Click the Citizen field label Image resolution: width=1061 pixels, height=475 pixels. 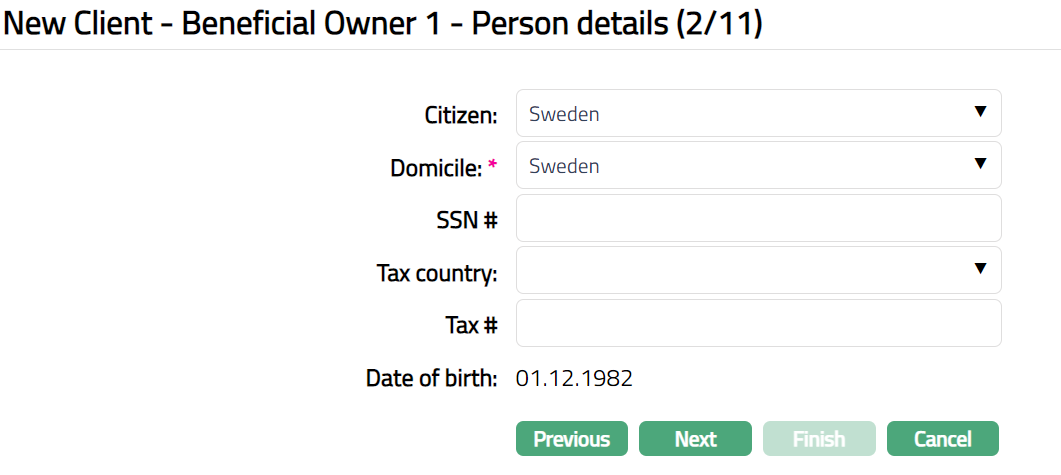coord(461,115)
